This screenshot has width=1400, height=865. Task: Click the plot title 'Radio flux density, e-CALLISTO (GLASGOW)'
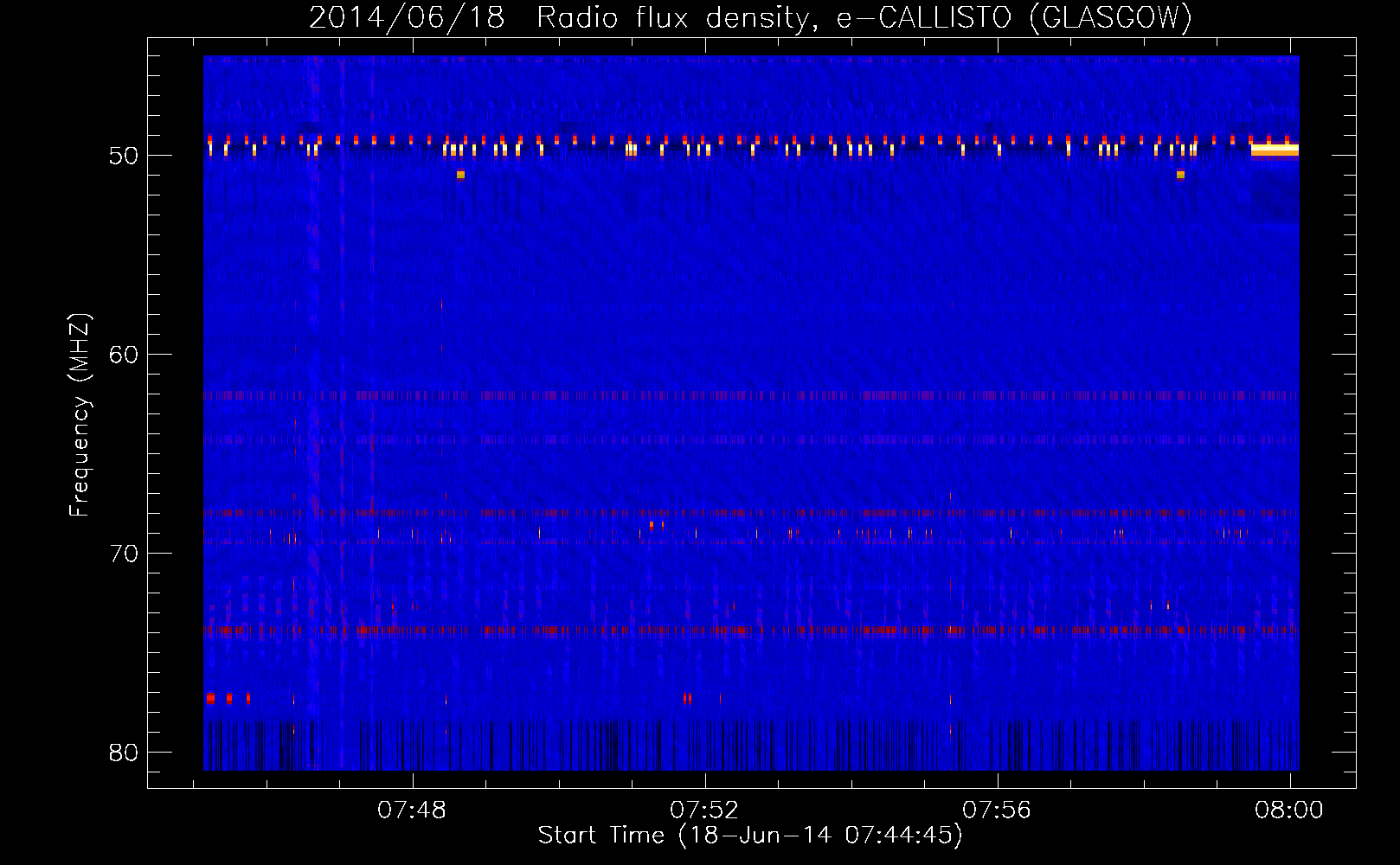[x=864, y=17]
